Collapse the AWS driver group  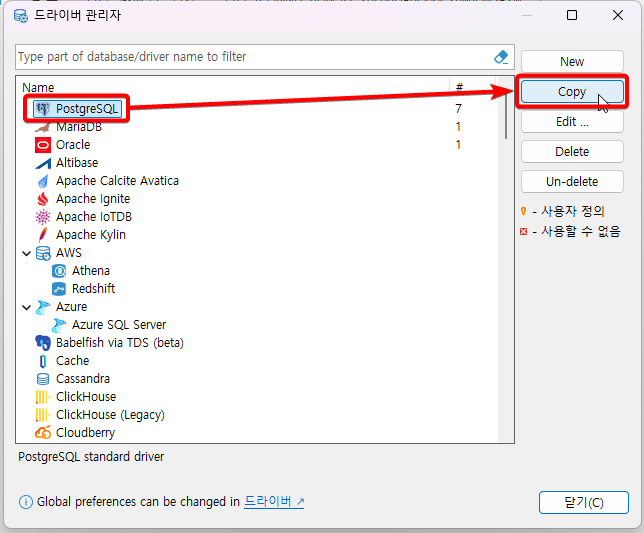click(27, 253)
